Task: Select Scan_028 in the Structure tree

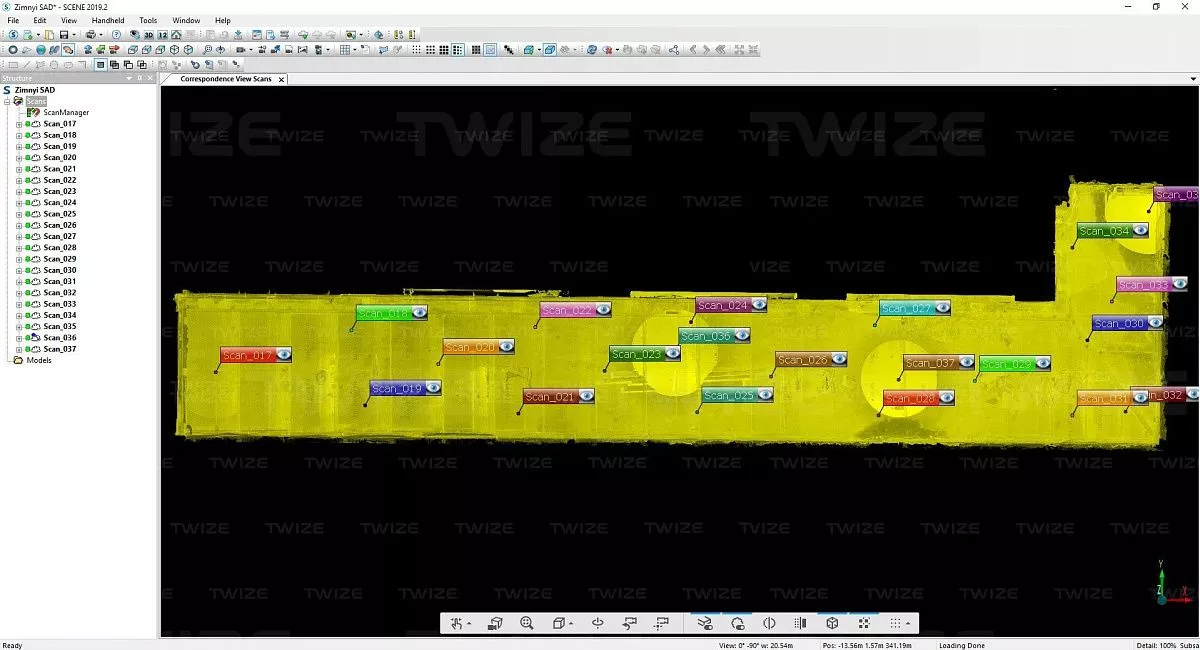Action: (59, 248)
